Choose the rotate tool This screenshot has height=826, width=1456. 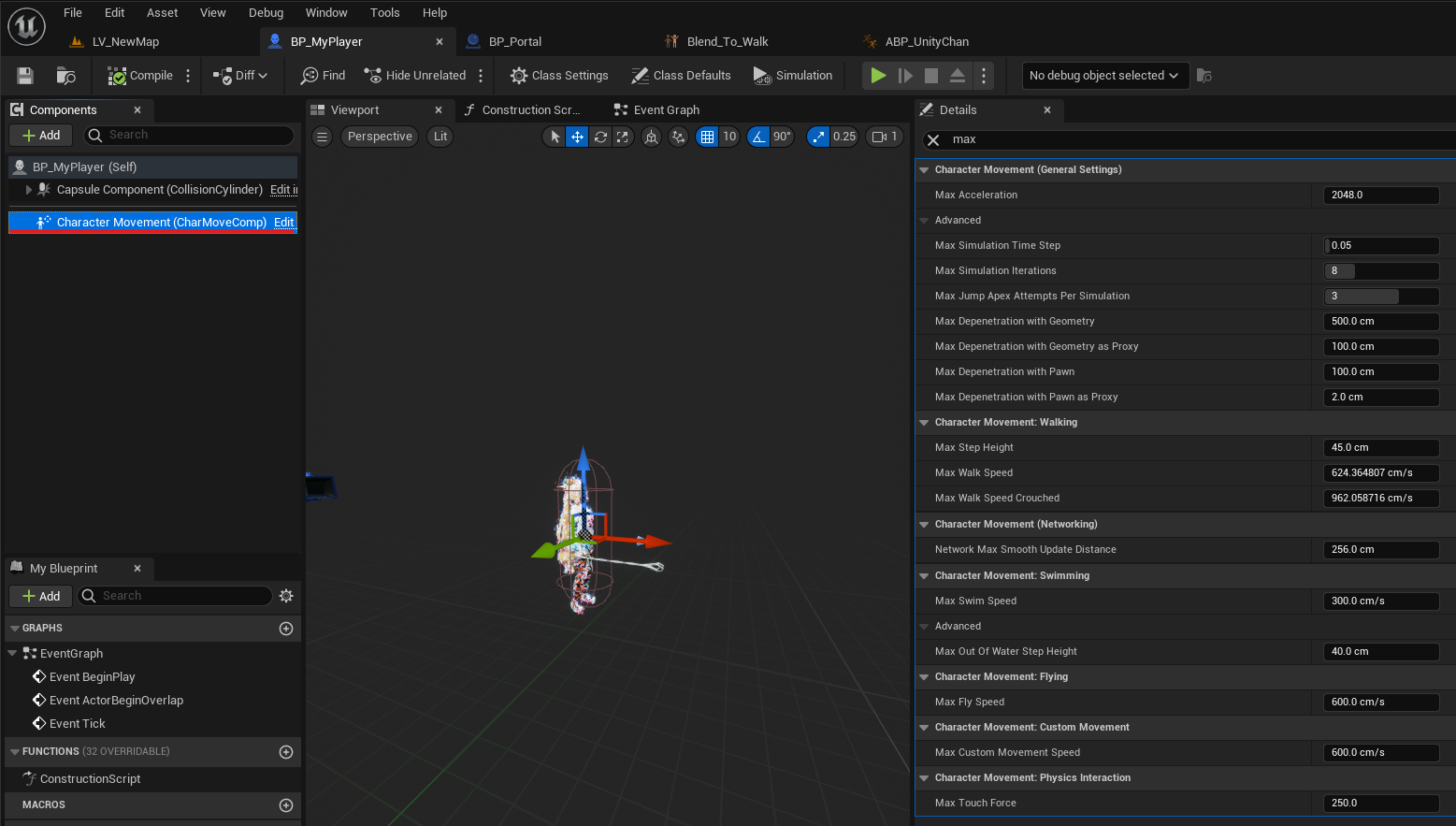point(600,137)
